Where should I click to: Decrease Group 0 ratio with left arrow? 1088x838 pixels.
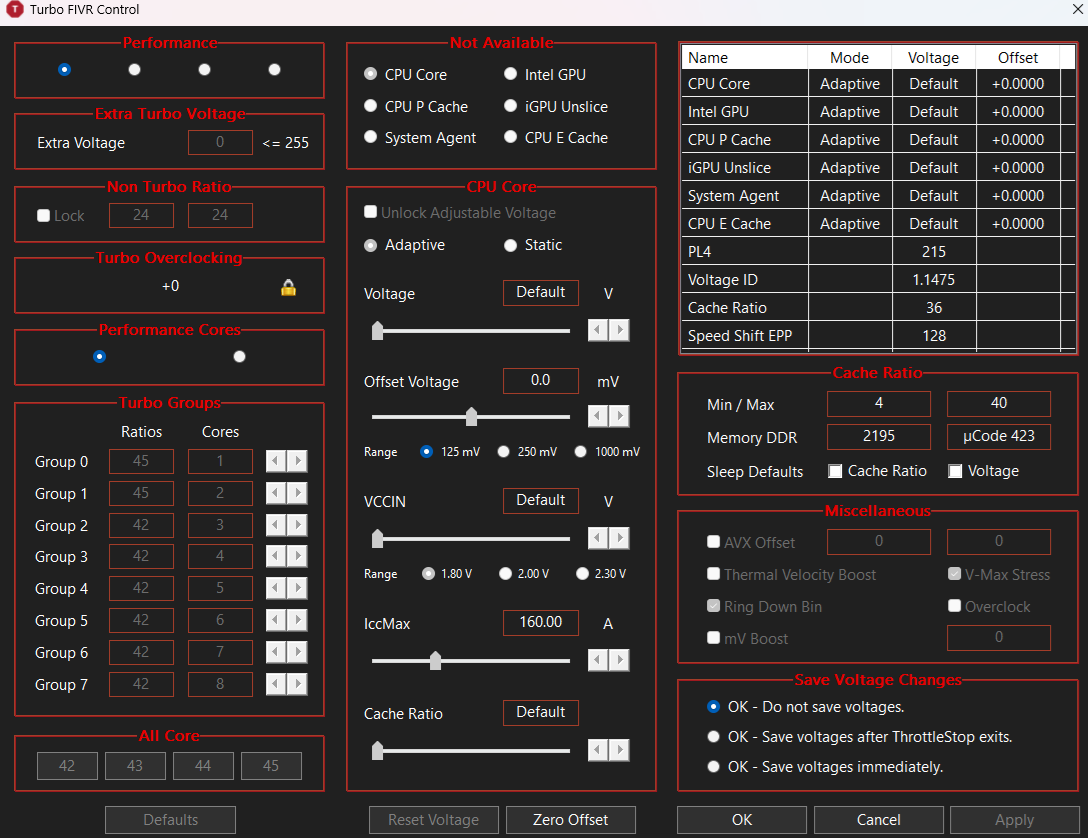(276, 461)
